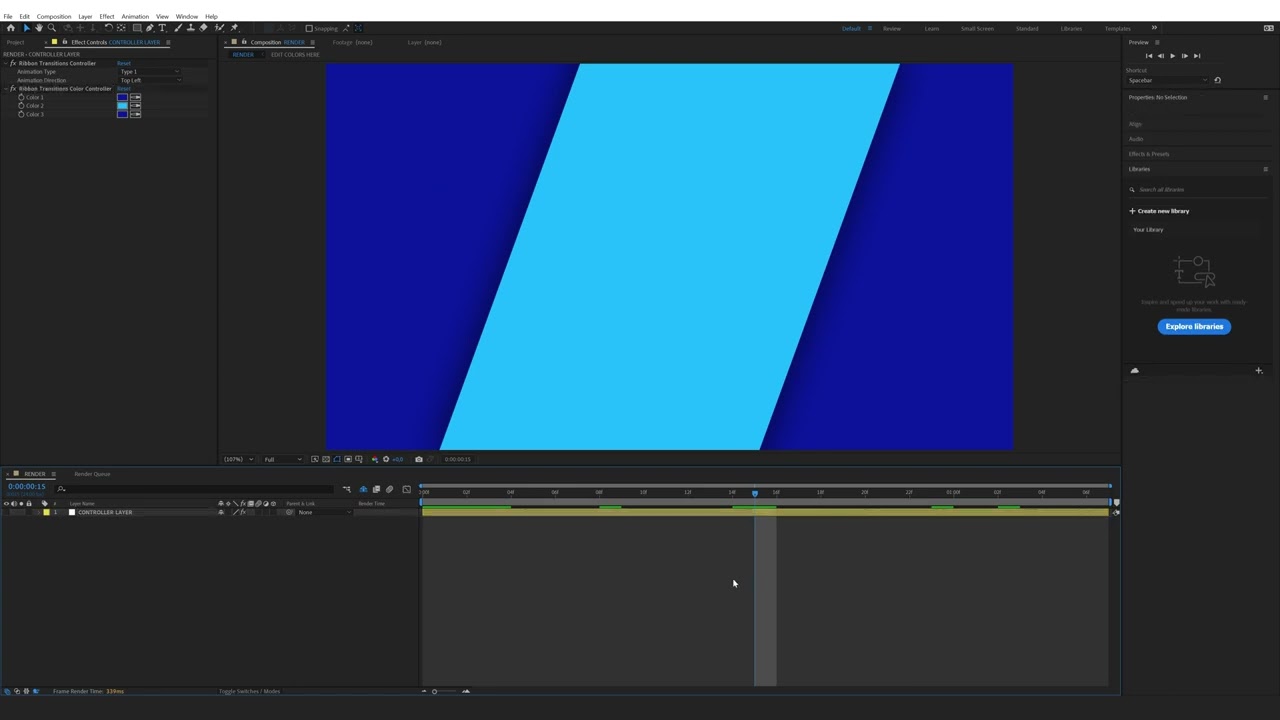
Task: Switch to the Project panel tab
Action: [x=15, y=42]
